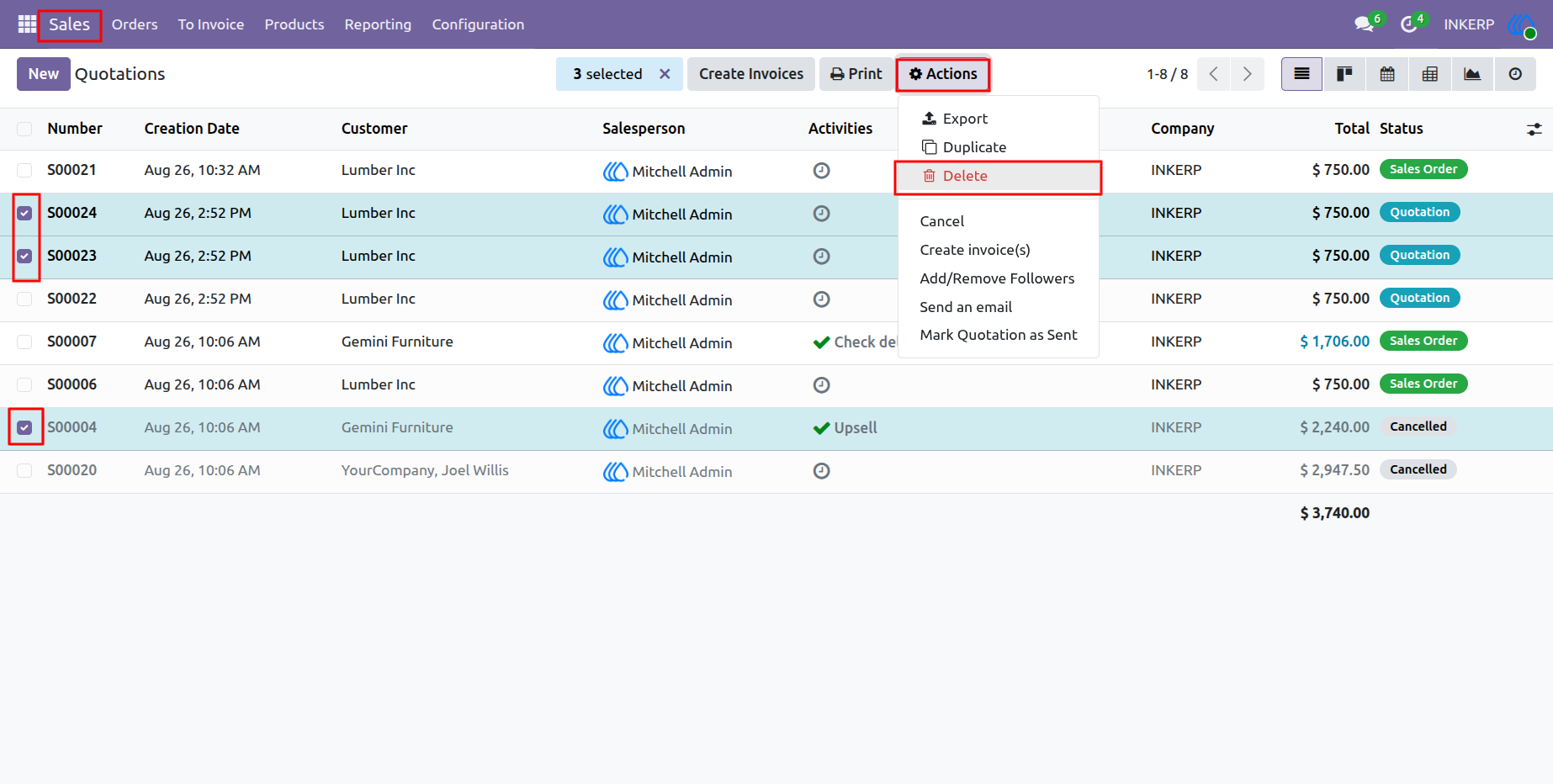The height and width of the screenshot is (784, 1553).
Task: Toggle the select-all header checkbox
Action: tap(24, 129)
